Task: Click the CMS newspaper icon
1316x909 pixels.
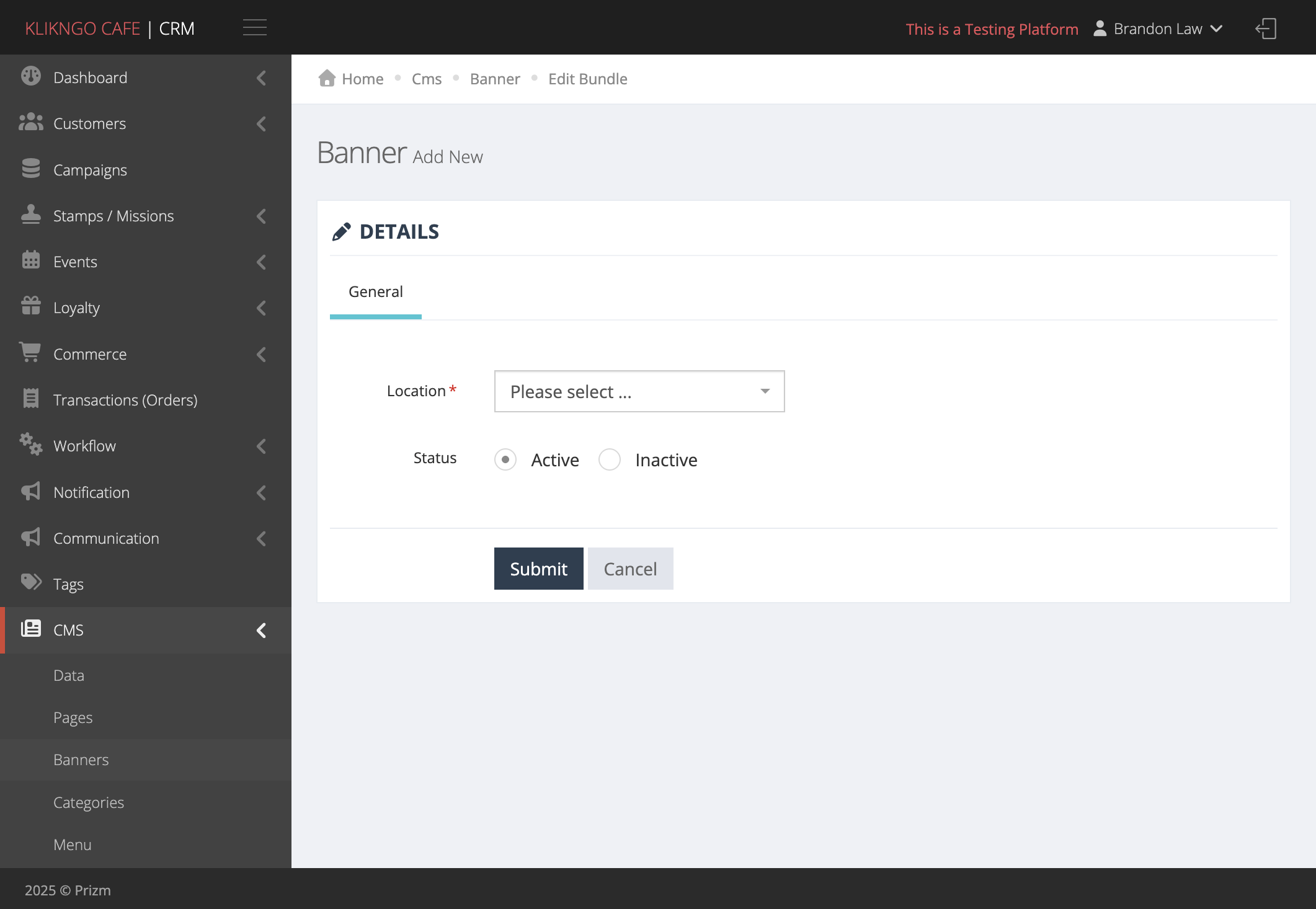Action: tap(30, 629)
